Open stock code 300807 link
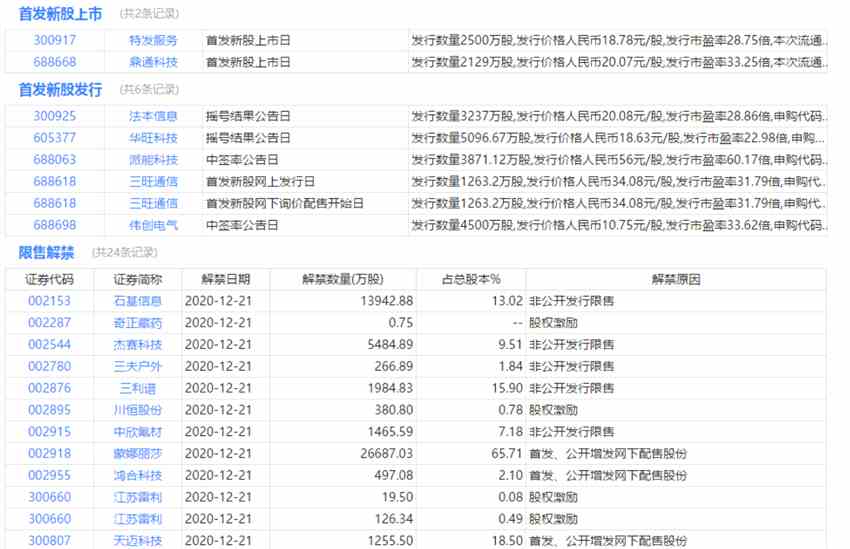Image resolution: width=850 pixels, height=549 pixels. [49, 540]
